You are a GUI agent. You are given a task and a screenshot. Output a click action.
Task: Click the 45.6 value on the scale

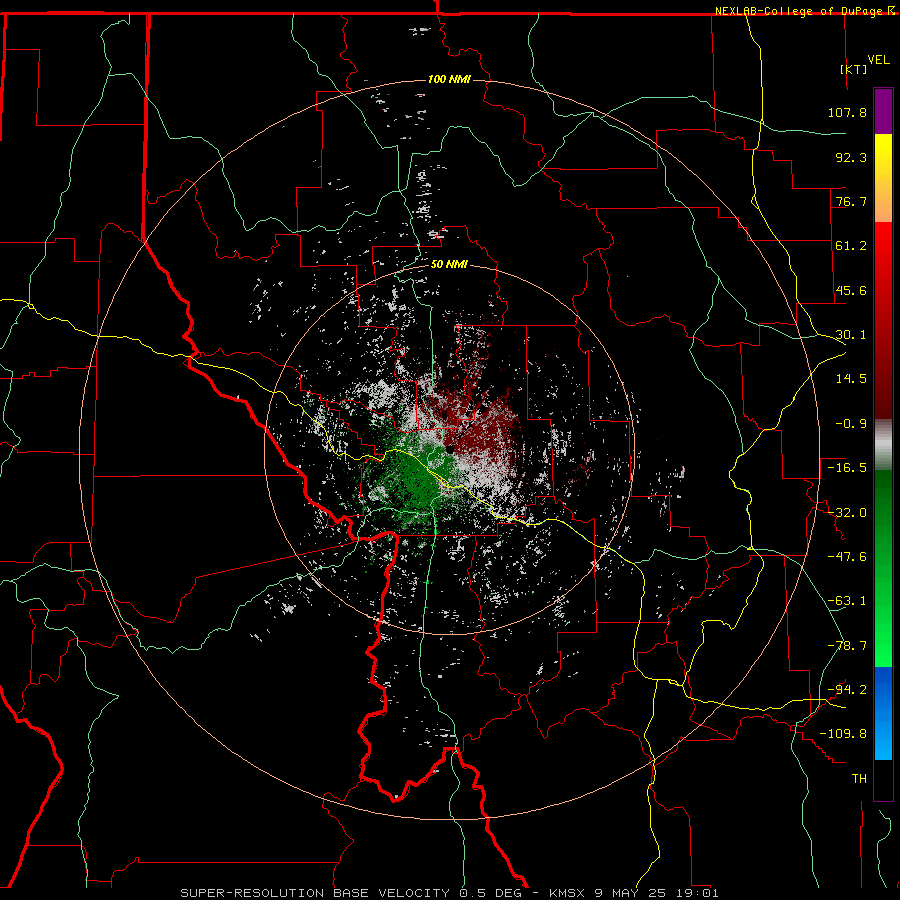851,290
